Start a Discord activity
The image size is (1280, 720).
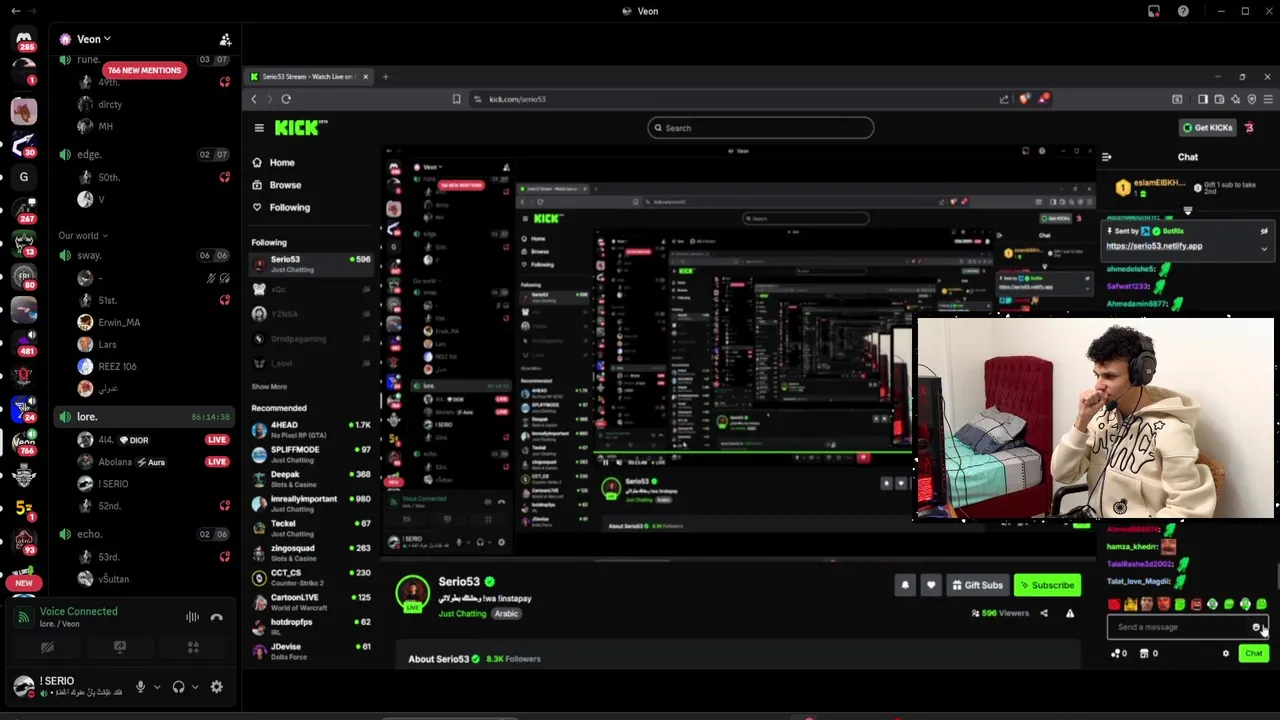193,648
